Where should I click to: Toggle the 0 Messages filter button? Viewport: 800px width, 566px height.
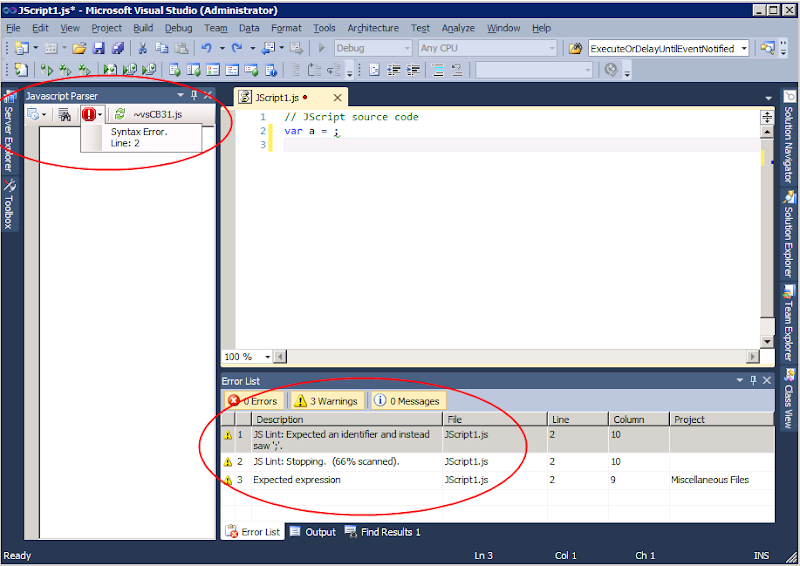(407, 401)
